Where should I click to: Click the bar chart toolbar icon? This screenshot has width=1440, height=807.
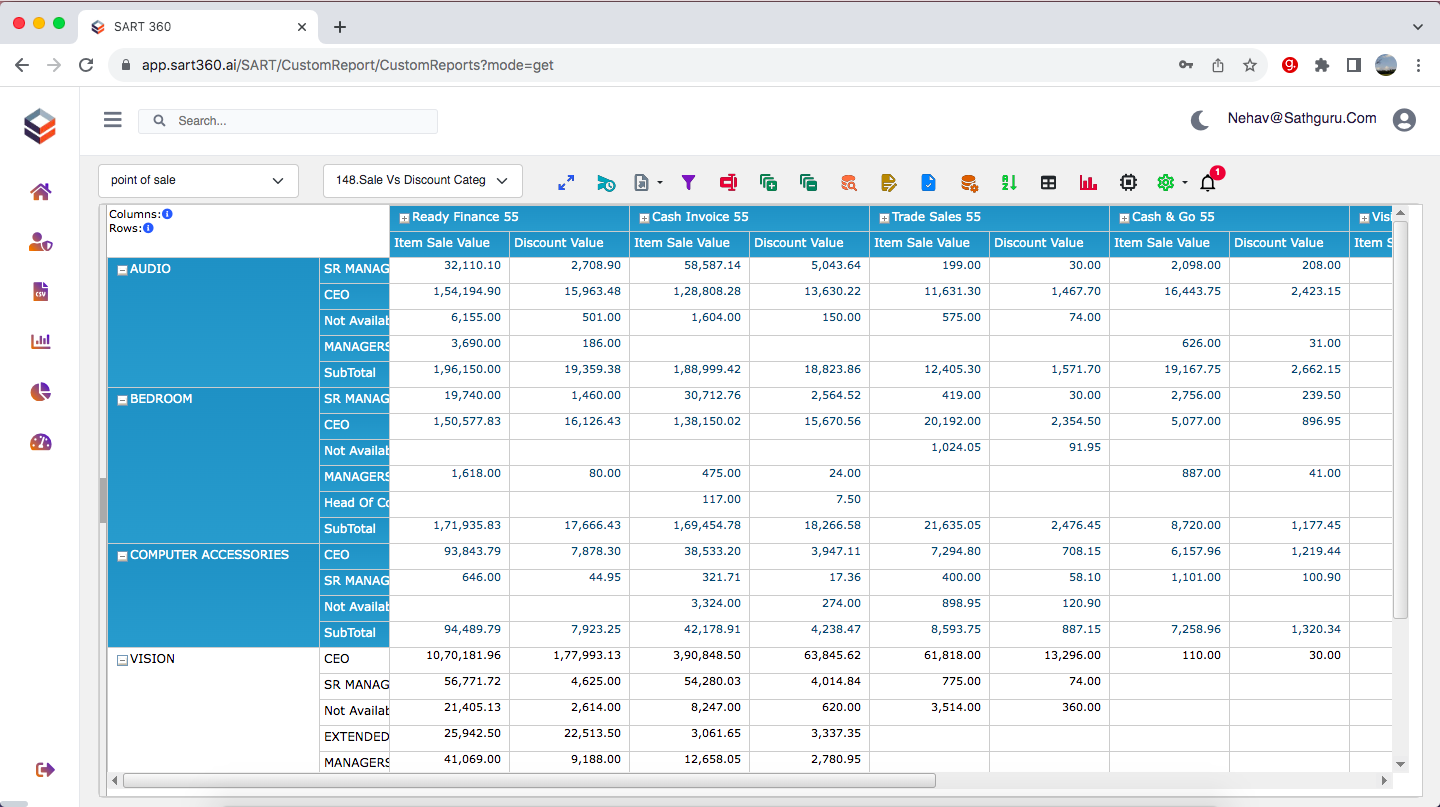coord(1088,182)
